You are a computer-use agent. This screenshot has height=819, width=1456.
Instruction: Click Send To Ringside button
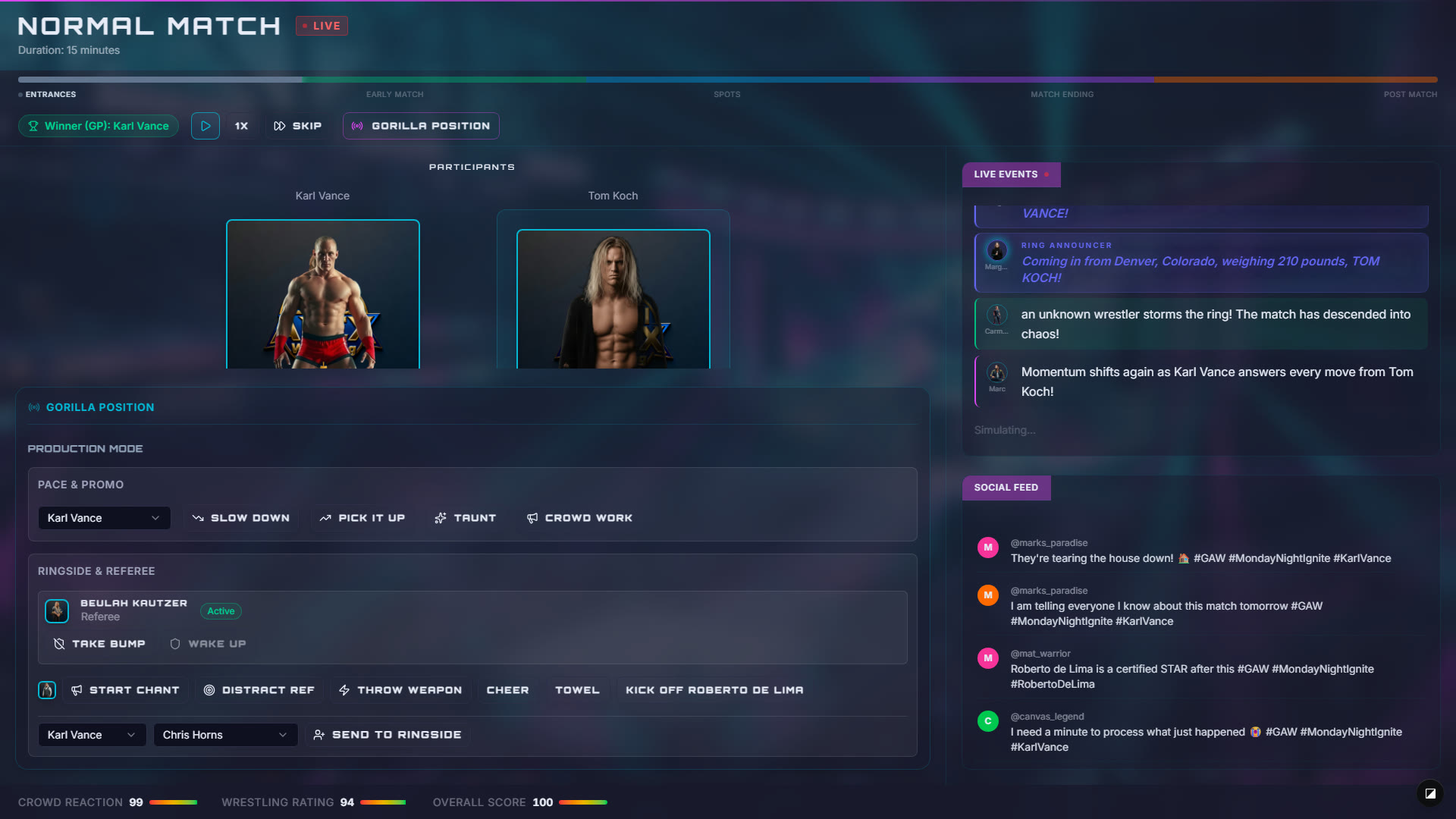[x=388, y=735]
